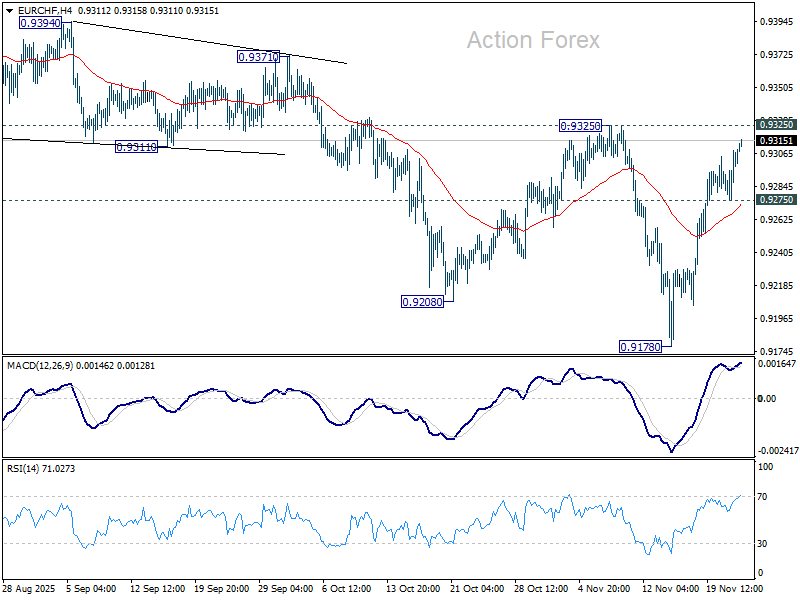Click the 0.91745 price axis value
This screenshot has width=800, height=600.
pos(777,352)
